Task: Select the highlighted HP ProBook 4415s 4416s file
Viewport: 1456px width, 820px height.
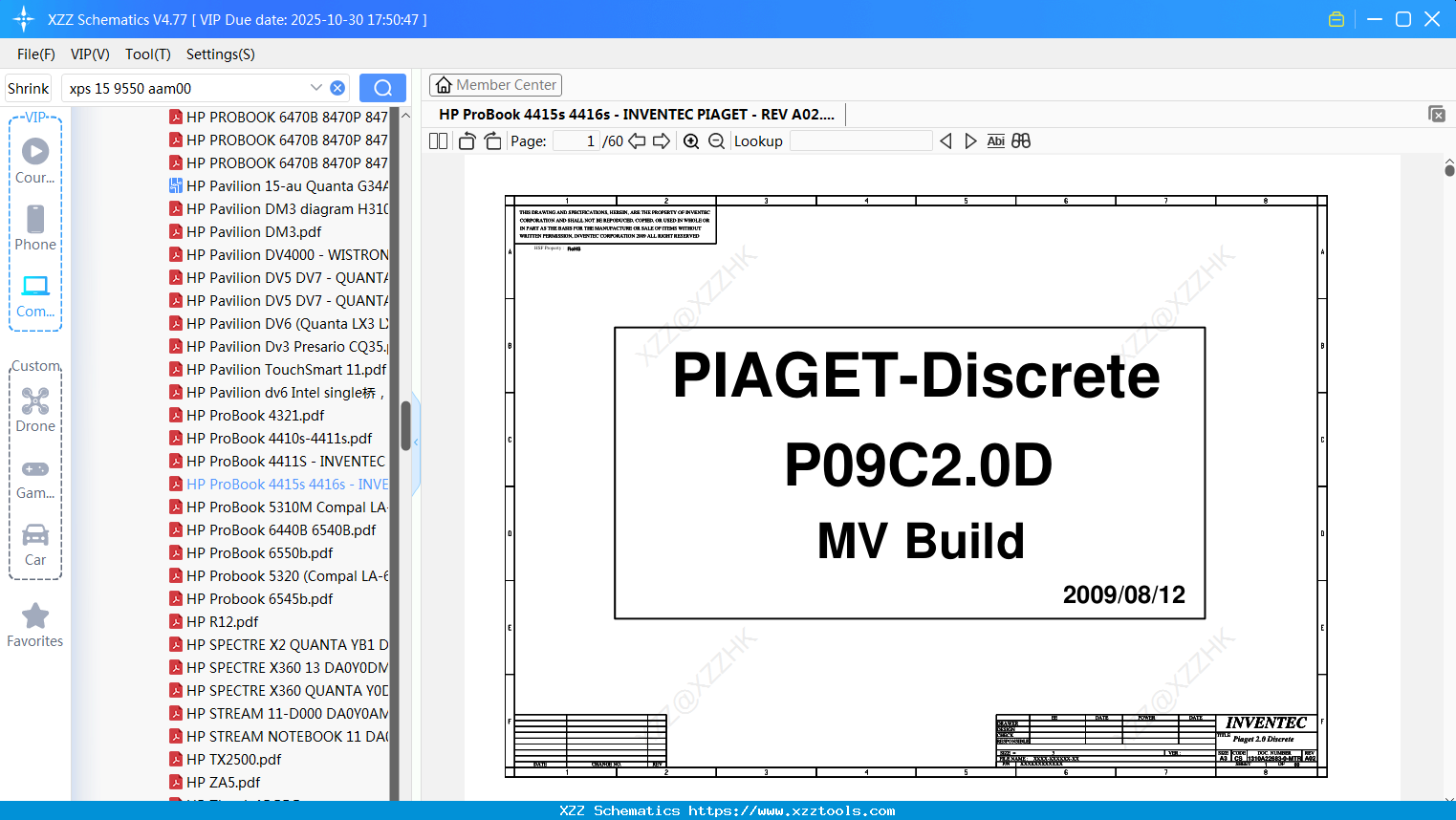Action: 279,485
